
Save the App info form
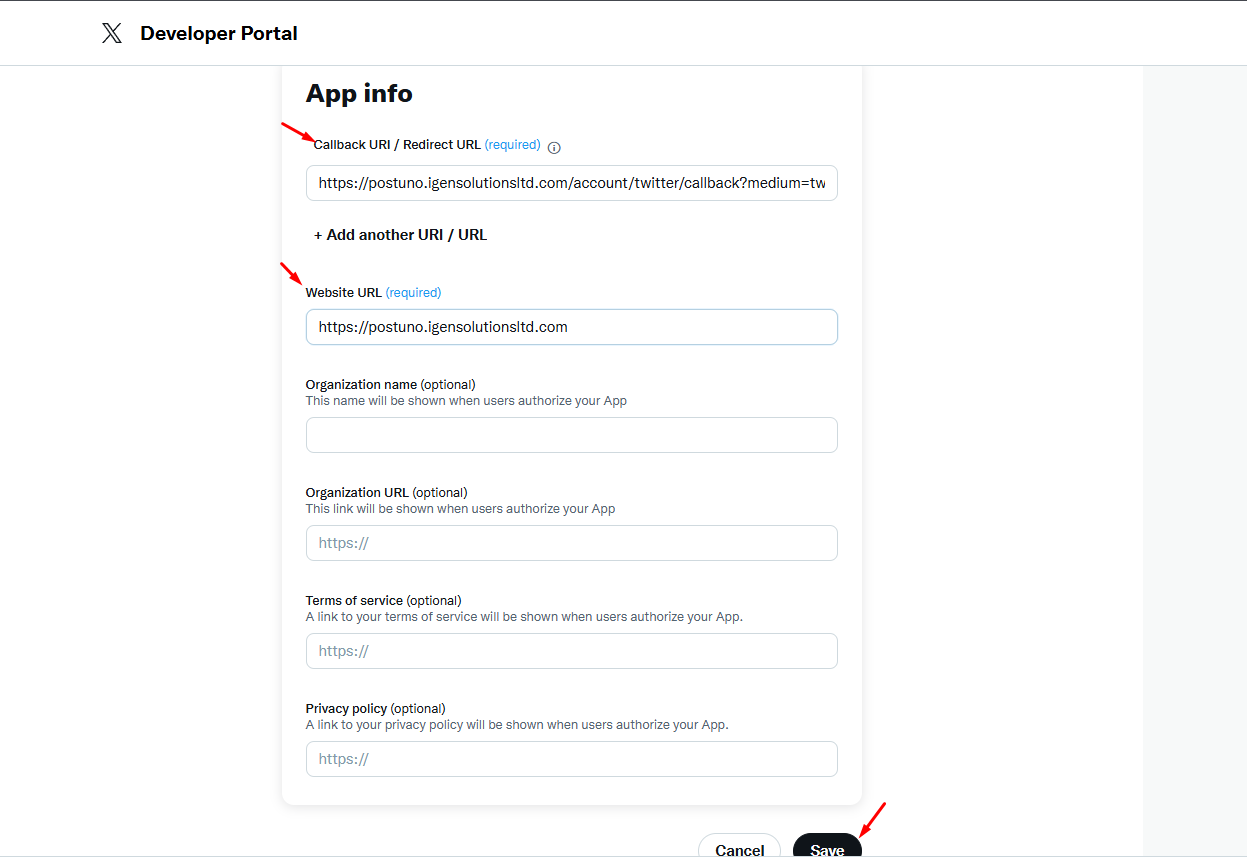pyautogui.click(x=827, y=849)
